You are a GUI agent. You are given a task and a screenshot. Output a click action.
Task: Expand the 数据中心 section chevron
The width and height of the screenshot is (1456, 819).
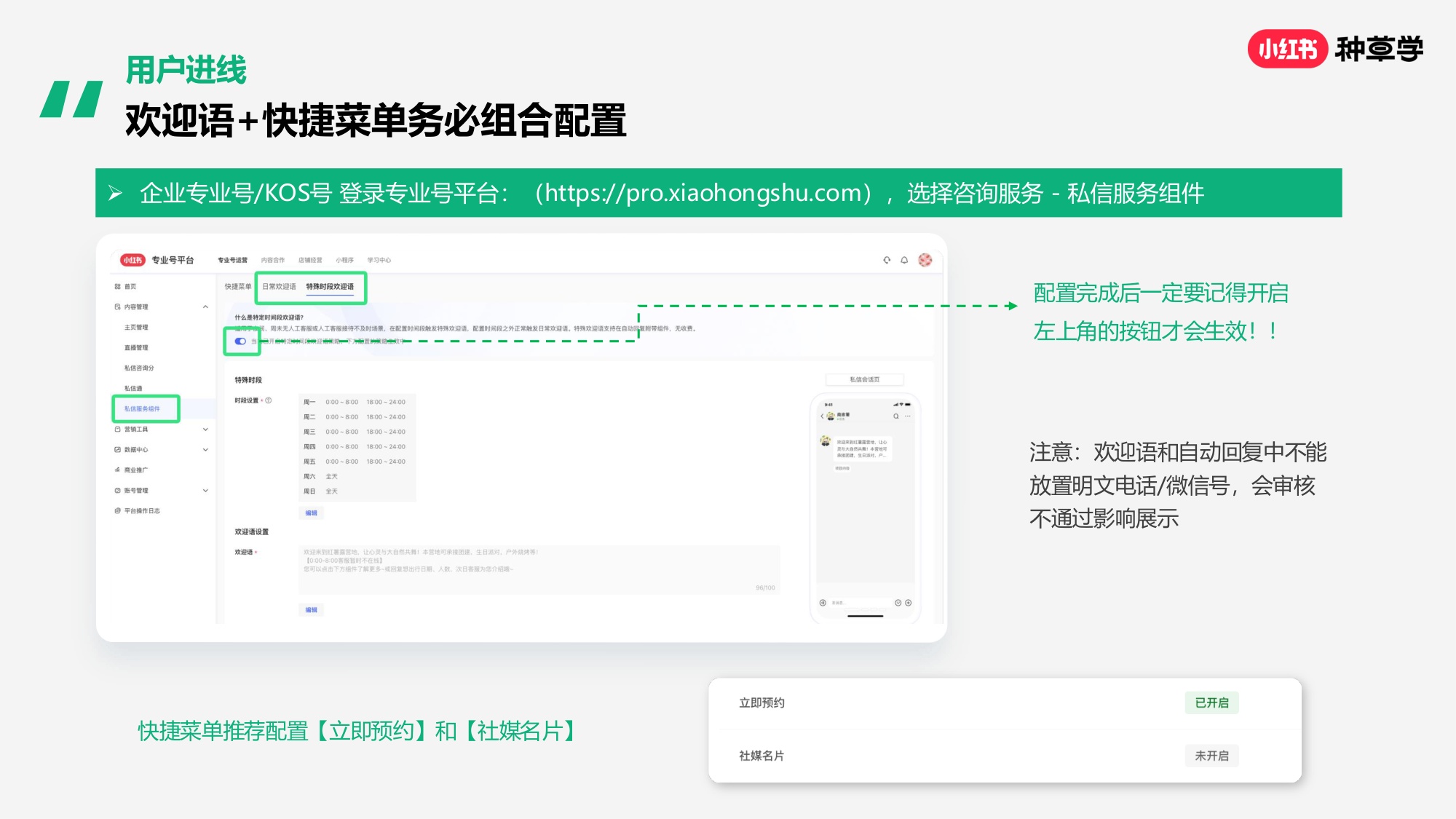pos(205,450)
